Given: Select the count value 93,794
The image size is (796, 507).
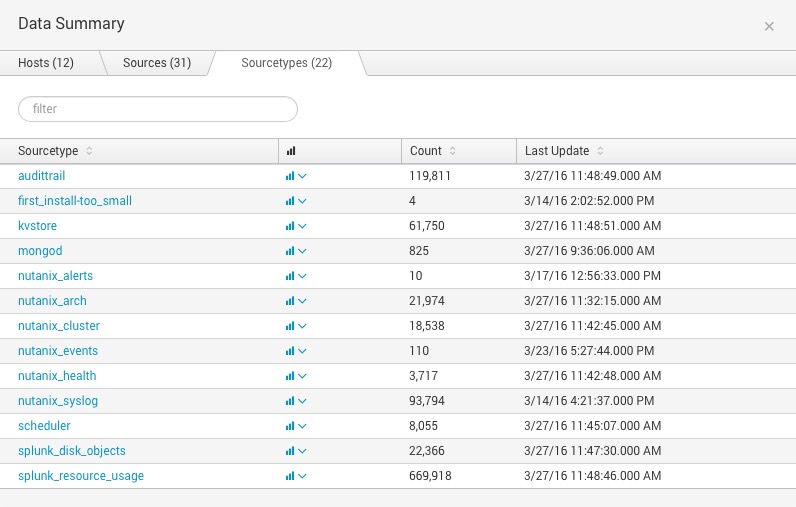Looking at the screenshot, I should 427,400.
